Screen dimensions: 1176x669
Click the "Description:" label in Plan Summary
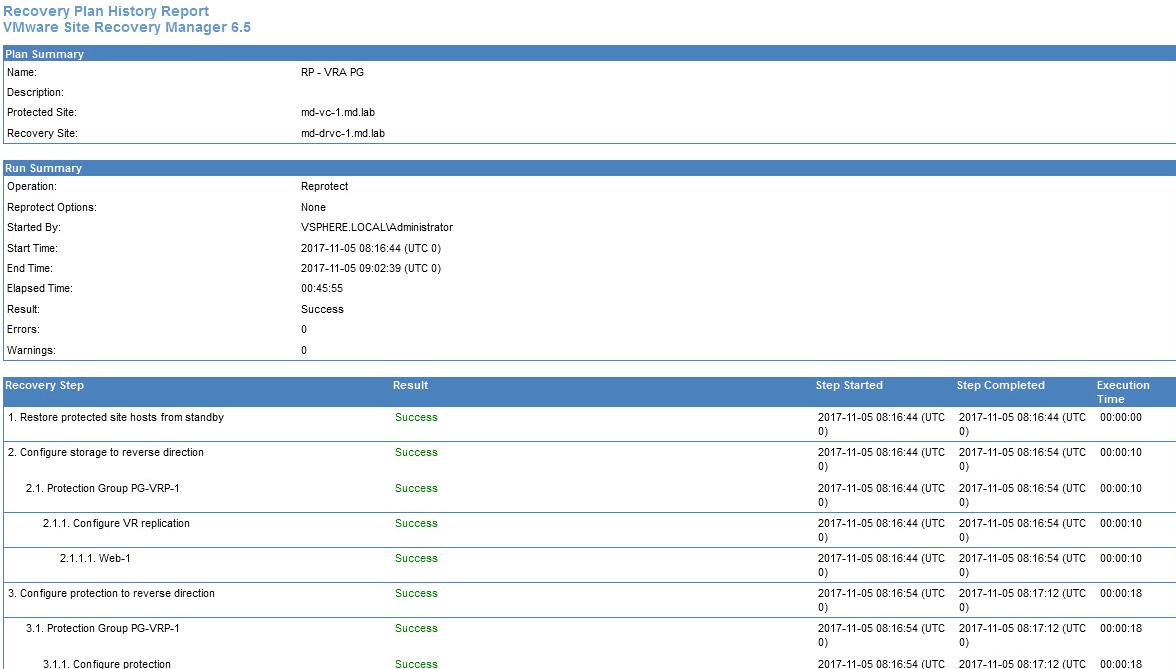35,92
